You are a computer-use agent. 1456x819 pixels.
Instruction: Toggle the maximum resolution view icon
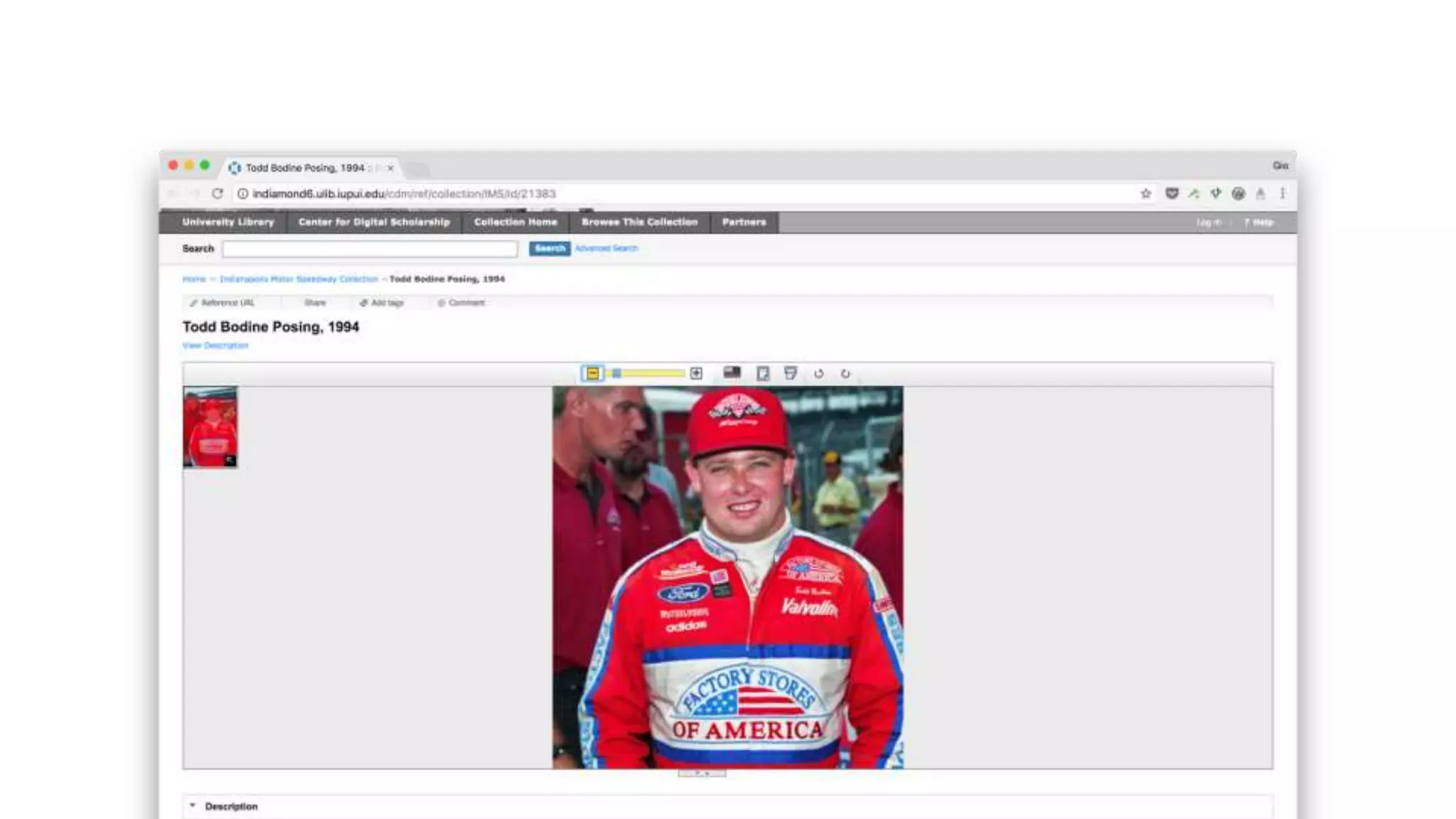tap(732, 373)
